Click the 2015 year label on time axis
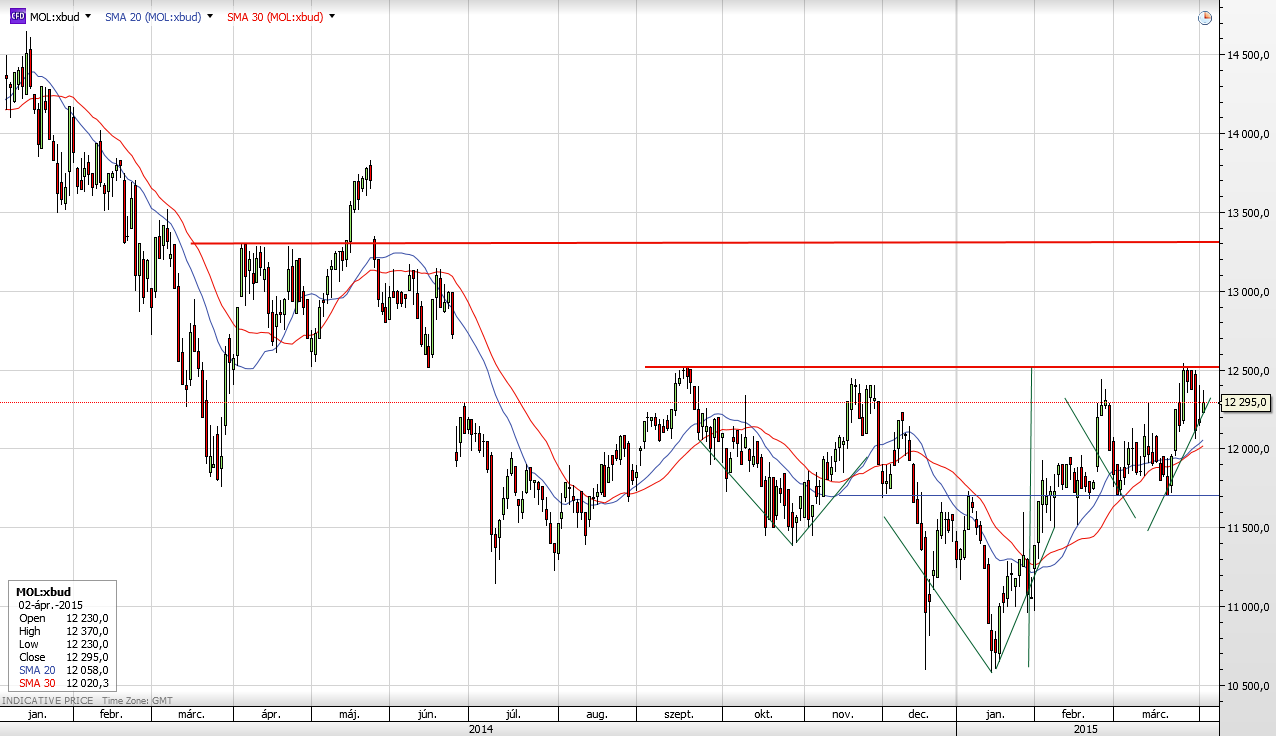Viewport: 1276px width, 736px height. [1086, 729]
